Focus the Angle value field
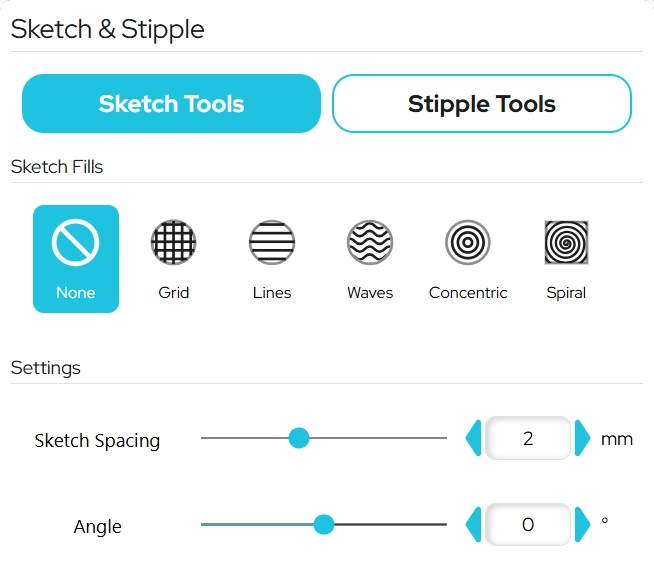 click(528, 524)
